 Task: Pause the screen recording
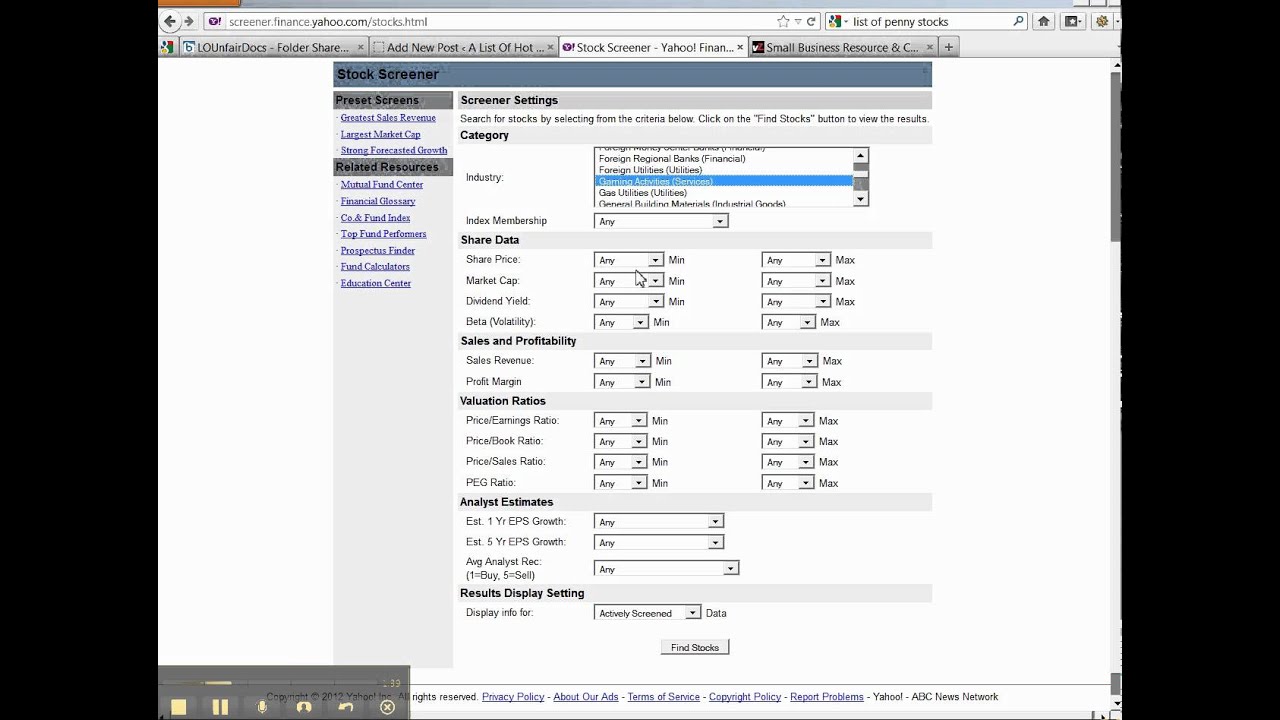click(220, 707)
